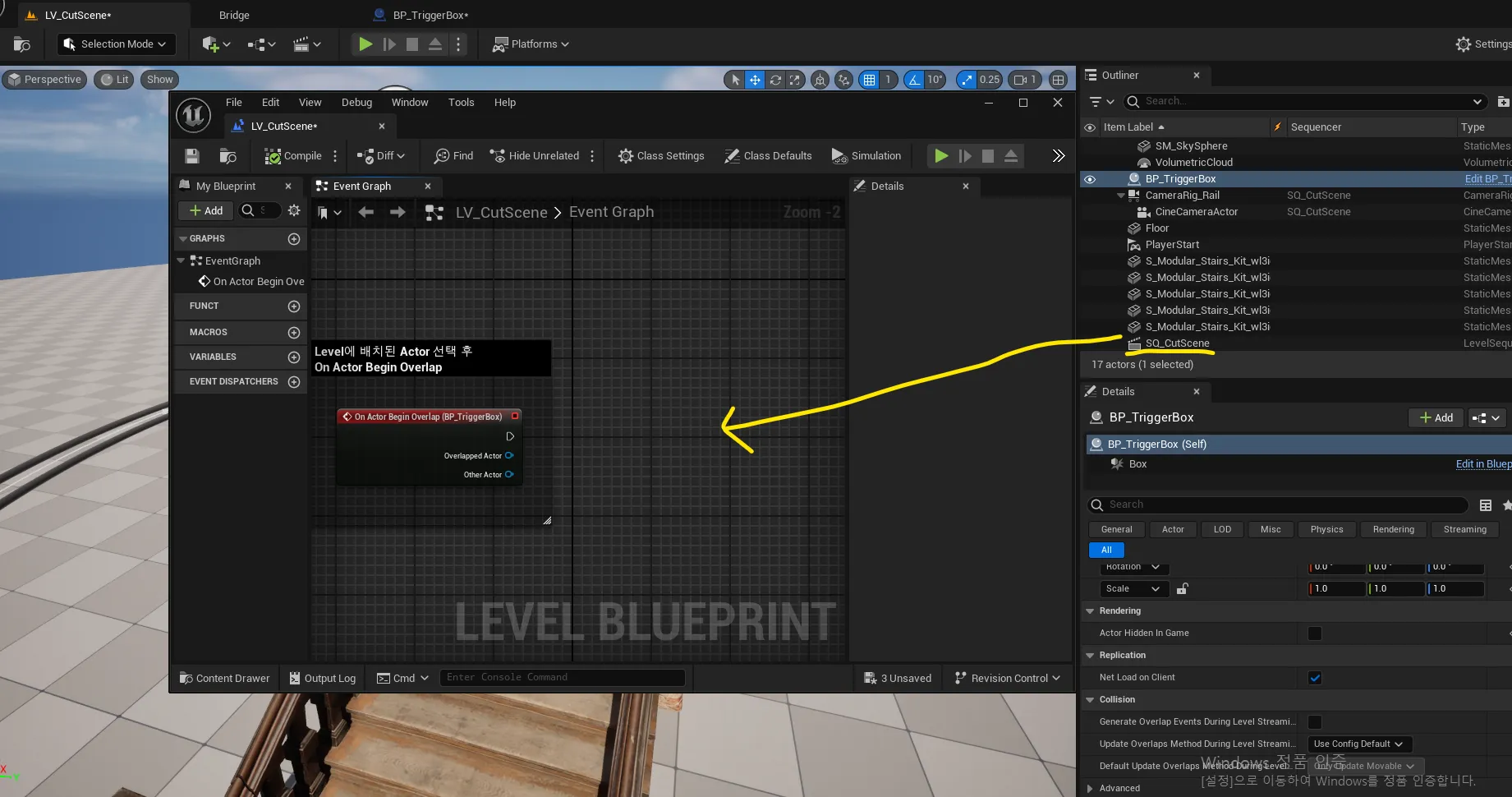Click the viewport layout maximize icon
Viewport: 1512px width, 797px height.
point(1058,80)
